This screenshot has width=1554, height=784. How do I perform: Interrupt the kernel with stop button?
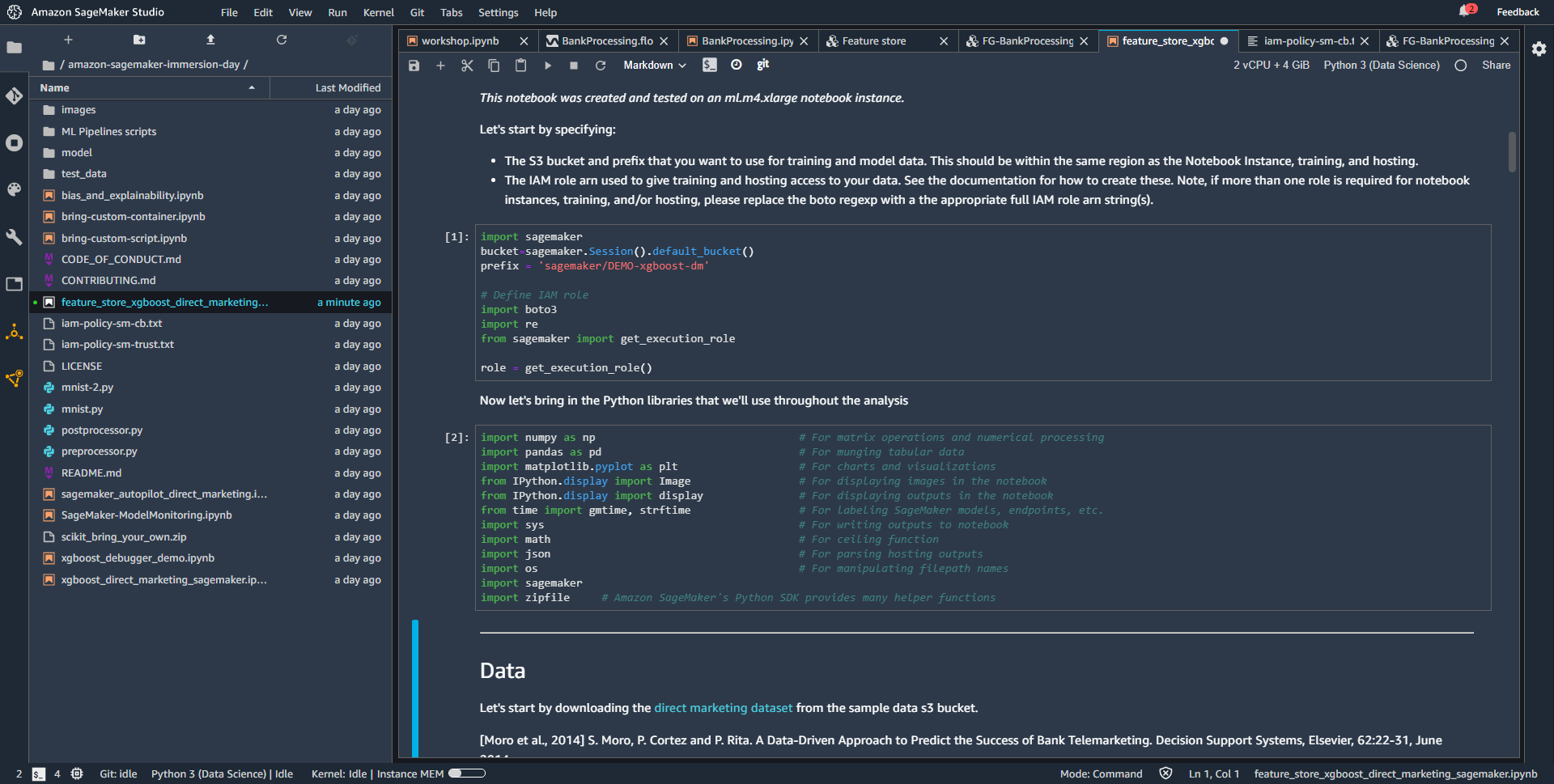(574, 66)
